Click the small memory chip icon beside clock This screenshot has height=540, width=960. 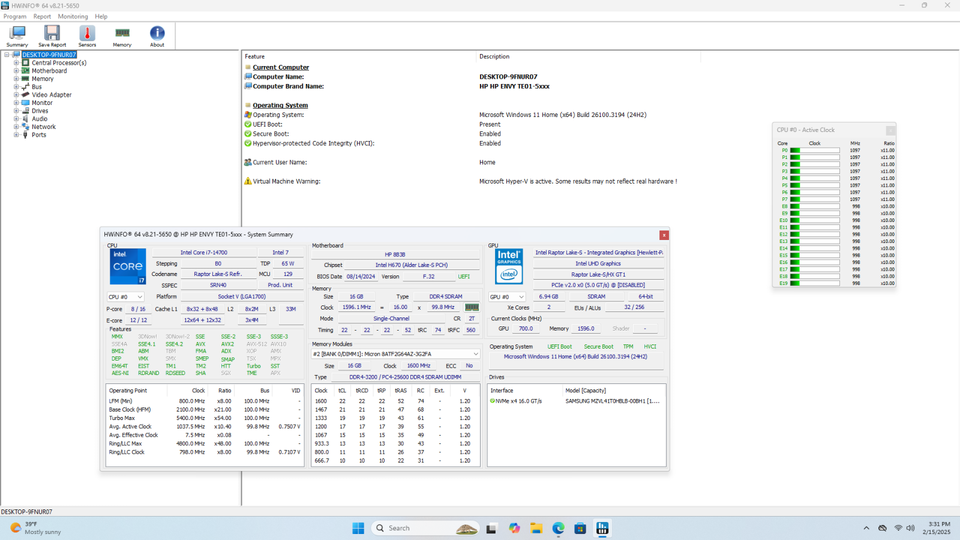tap(472, 307)
